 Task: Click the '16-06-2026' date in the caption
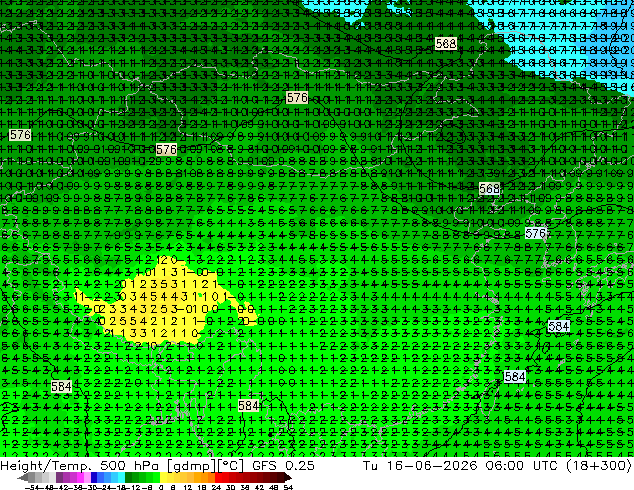pyautogui.click(x=433, y=465)
